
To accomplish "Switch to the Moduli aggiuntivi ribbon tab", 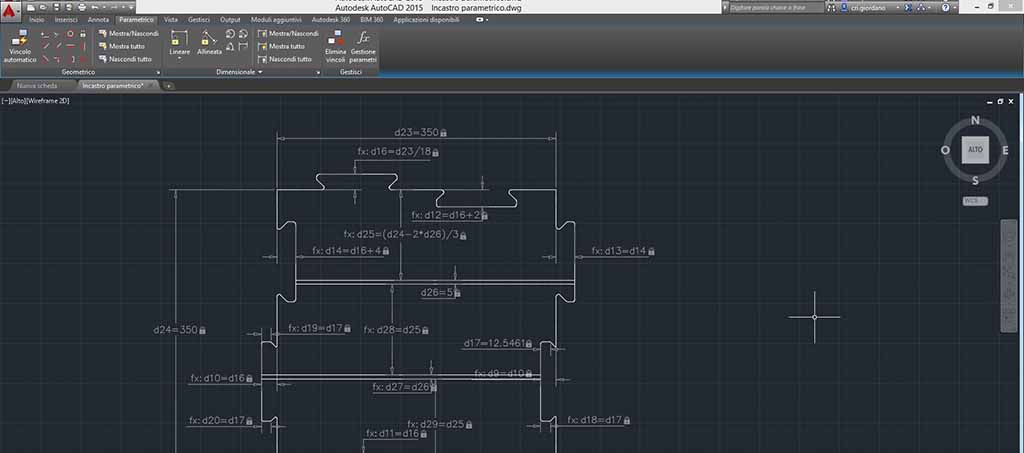I will click(x=278, y=20).
